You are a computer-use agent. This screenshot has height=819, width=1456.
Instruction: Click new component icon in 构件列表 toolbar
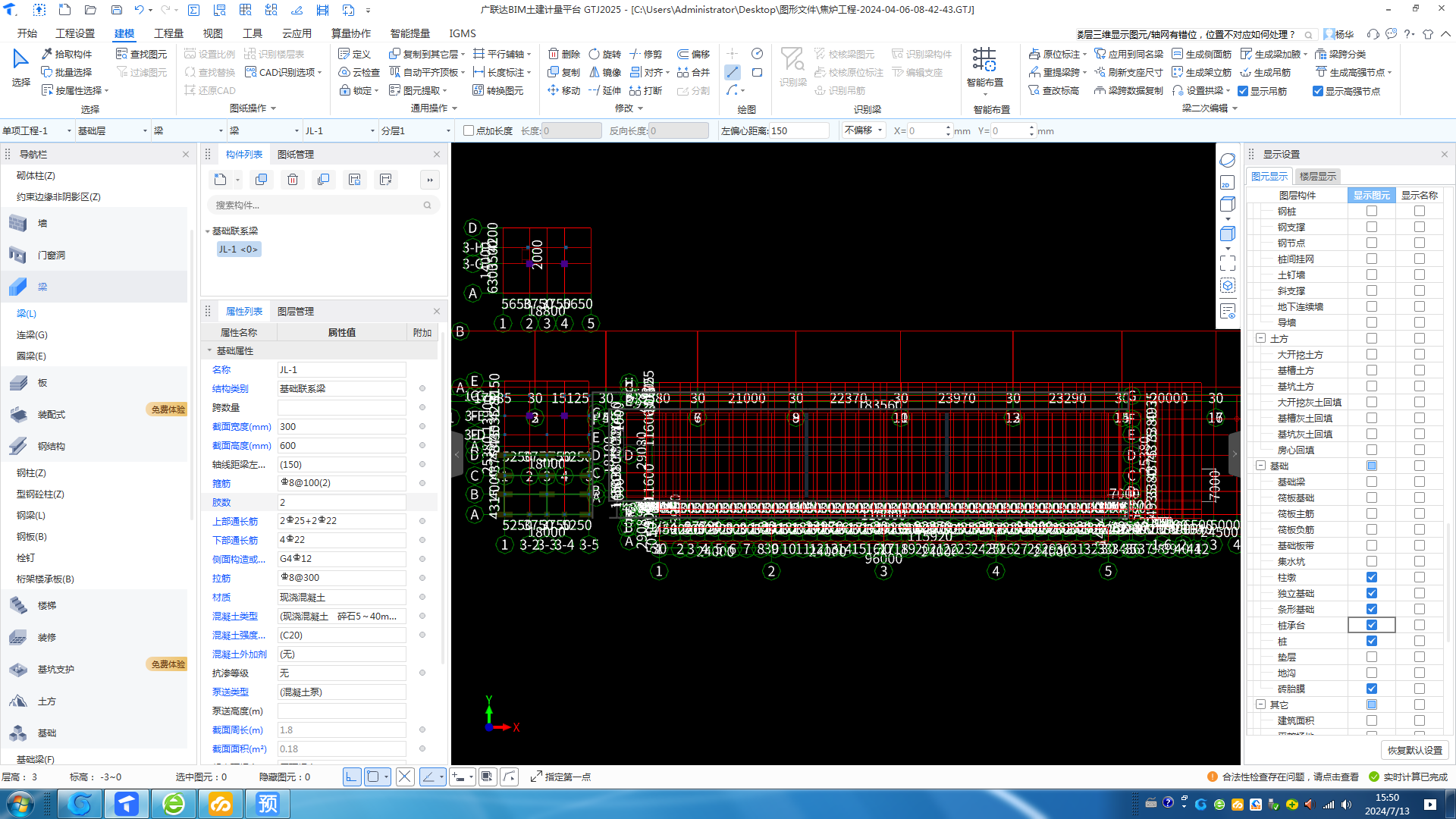click(x=220, y=180)
